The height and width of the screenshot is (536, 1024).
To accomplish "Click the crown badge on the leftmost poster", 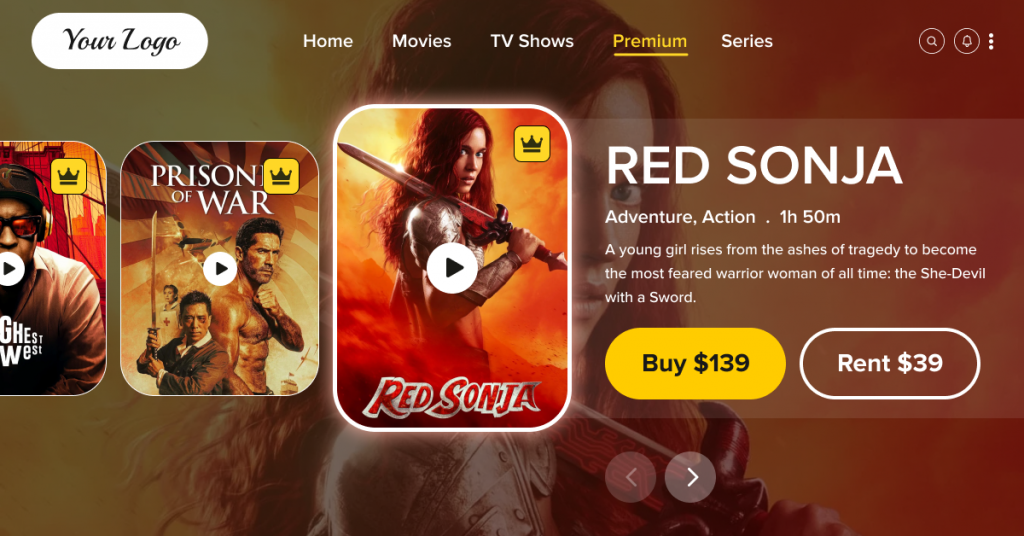I will (69, 176).
